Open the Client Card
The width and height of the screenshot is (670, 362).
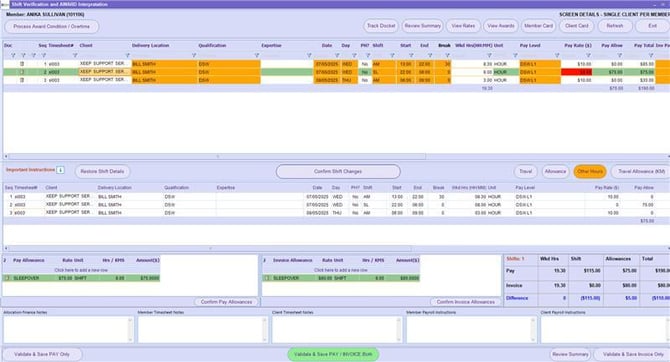576,26
